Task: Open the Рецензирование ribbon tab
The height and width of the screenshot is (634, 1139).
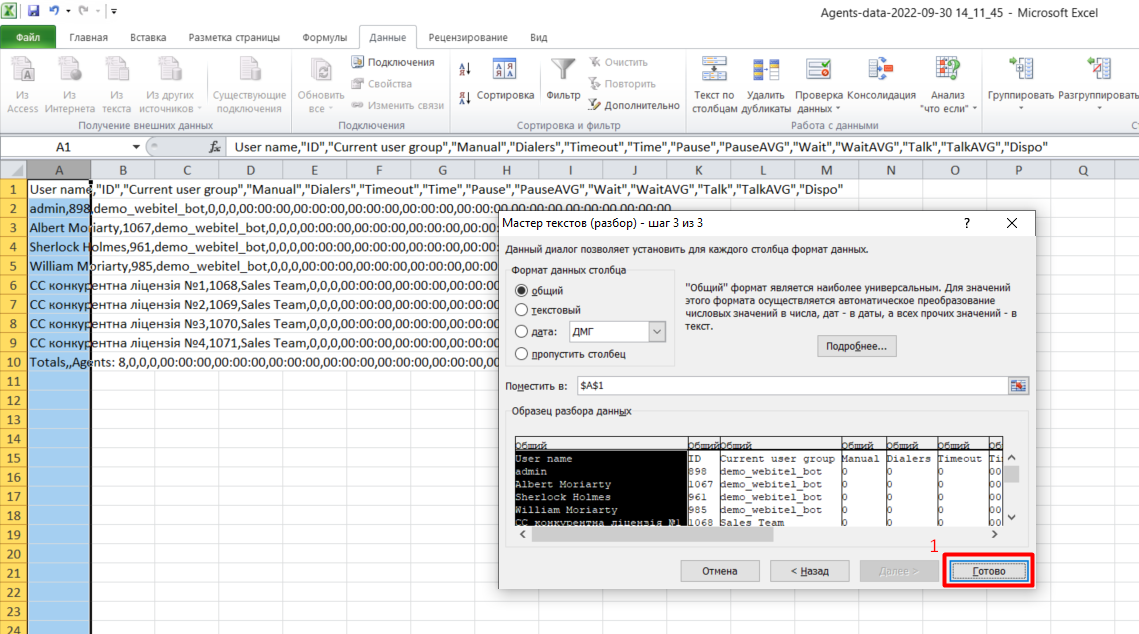Action: 468,37
